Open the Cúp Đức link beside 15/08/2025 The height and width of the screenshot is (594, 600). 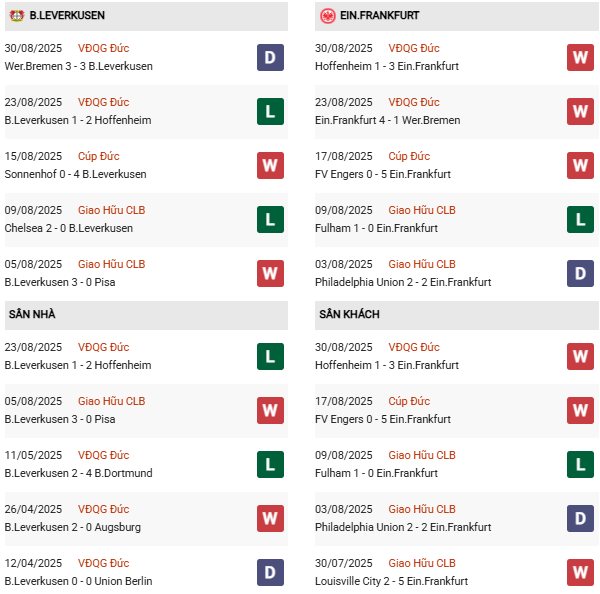click(99, 156)
